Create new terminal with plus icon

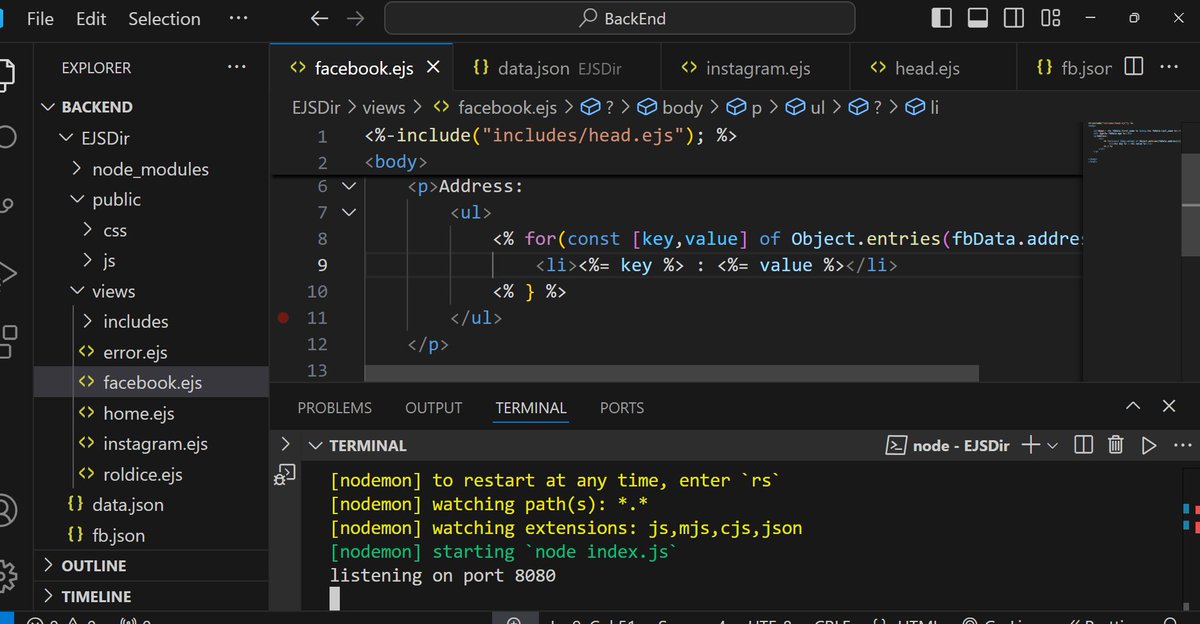[1031, 446]
